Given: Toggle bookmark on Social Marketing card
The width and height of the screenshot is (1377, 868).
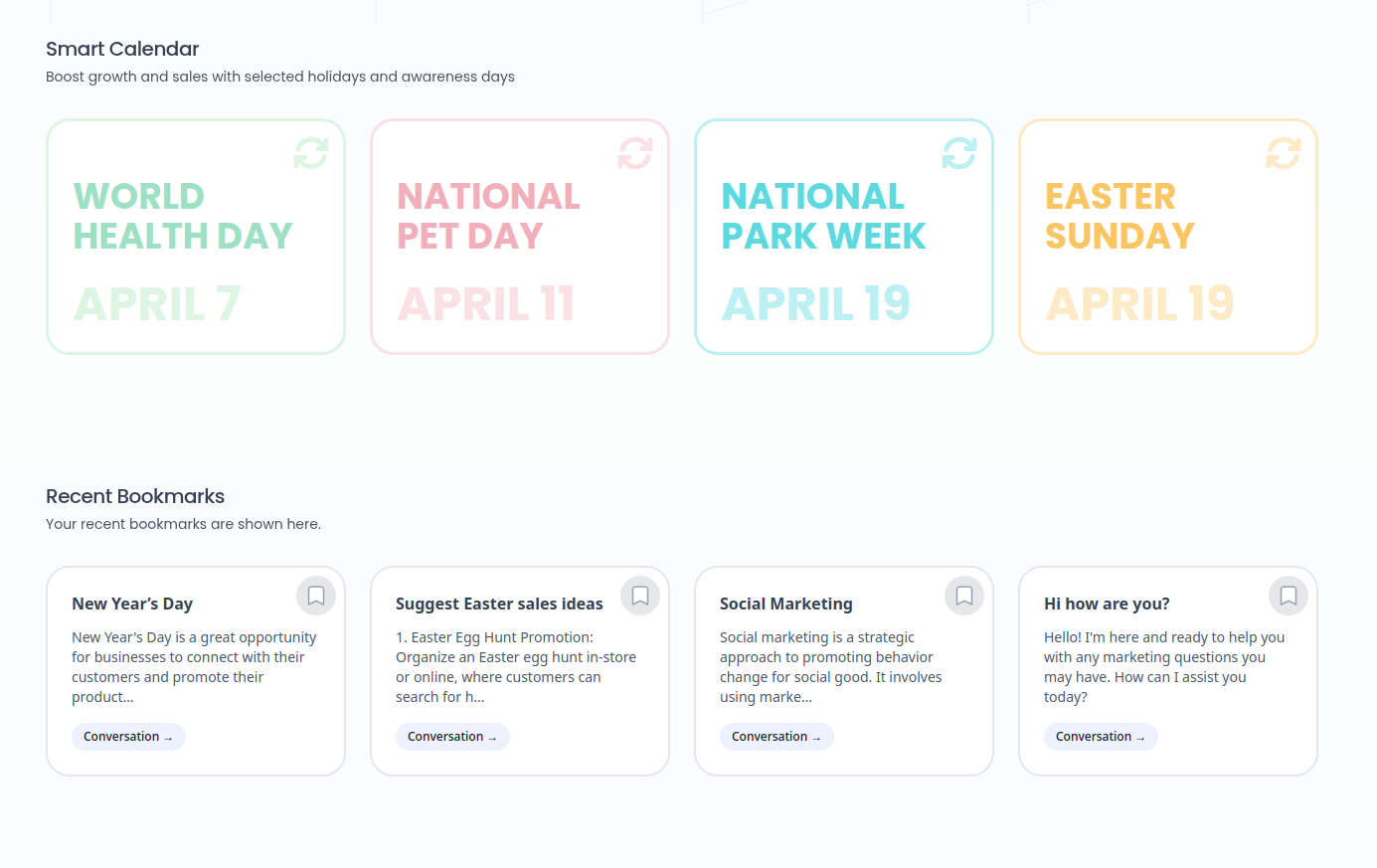Looking at the screenshot, I should 964,596.
